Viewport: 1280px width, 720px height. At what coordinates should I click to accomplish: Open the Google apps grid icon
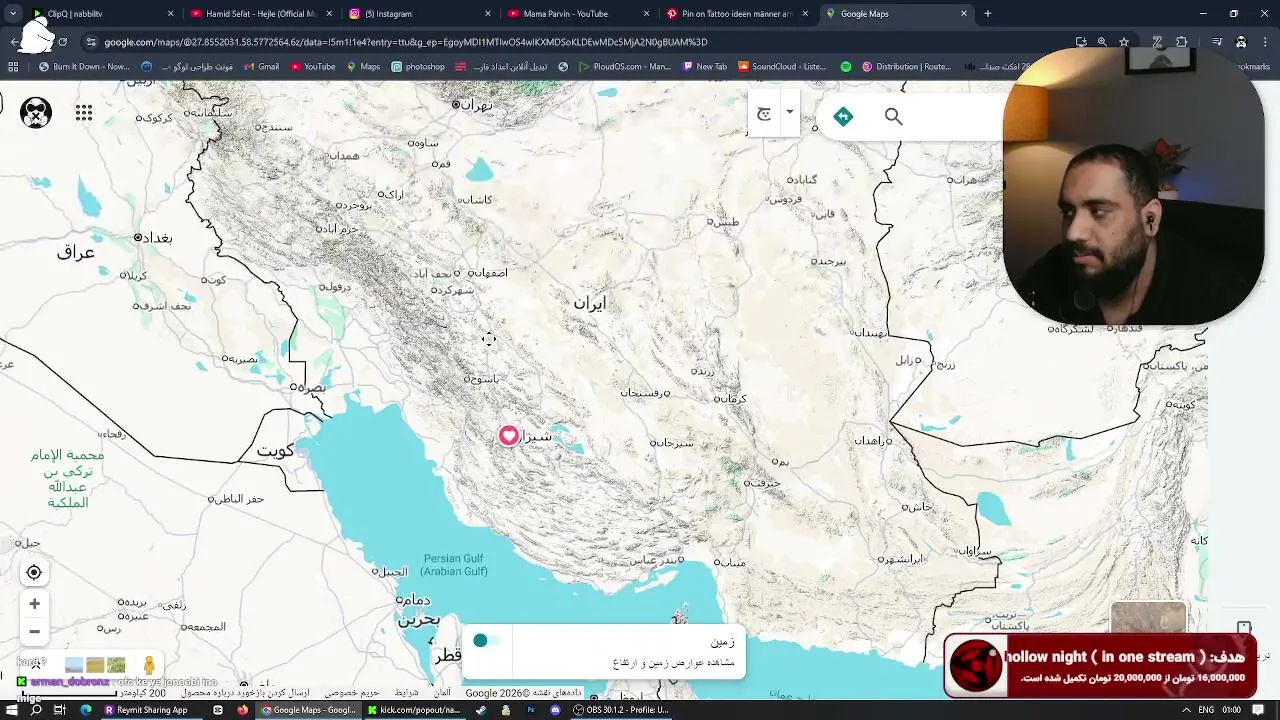click(x=84, y=113)
